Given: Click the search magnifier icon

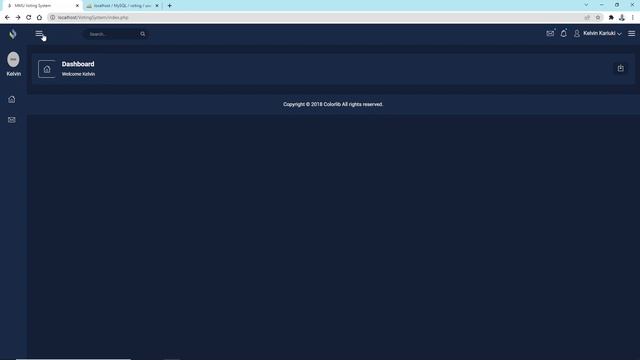Looking at the screenshot, I should coord(142,34).
